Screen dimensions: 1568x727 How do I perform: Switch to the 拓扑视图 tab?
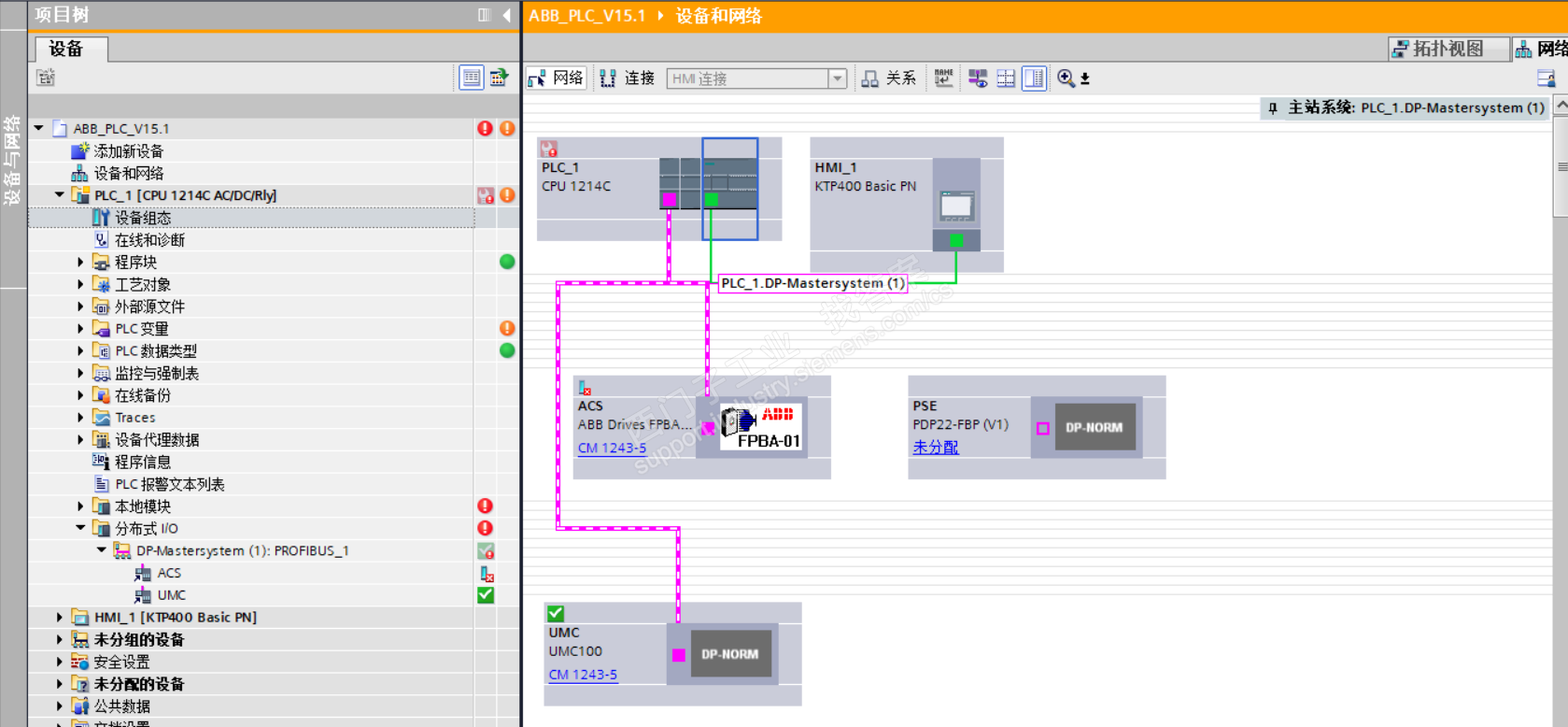pos(1447,50)
